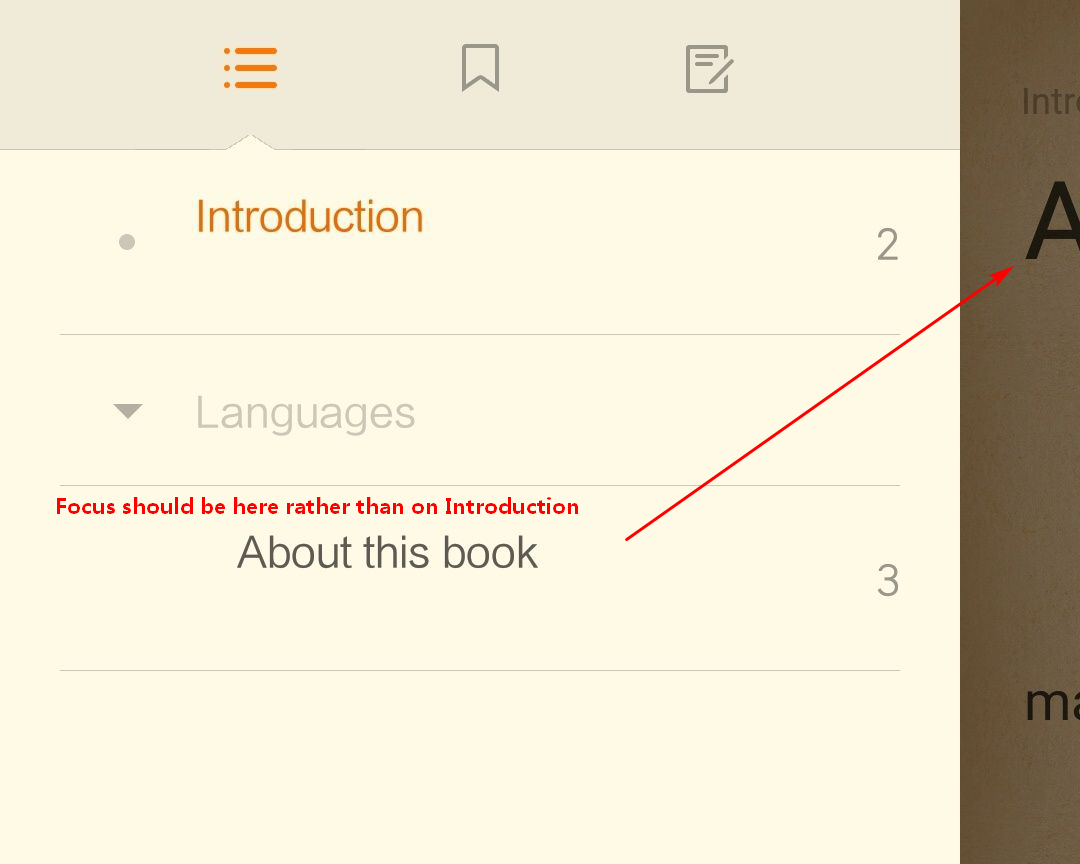Click the pencil-on-page notes icon
This screenshot has width=1080, height=864.
(x=706, y=68)
